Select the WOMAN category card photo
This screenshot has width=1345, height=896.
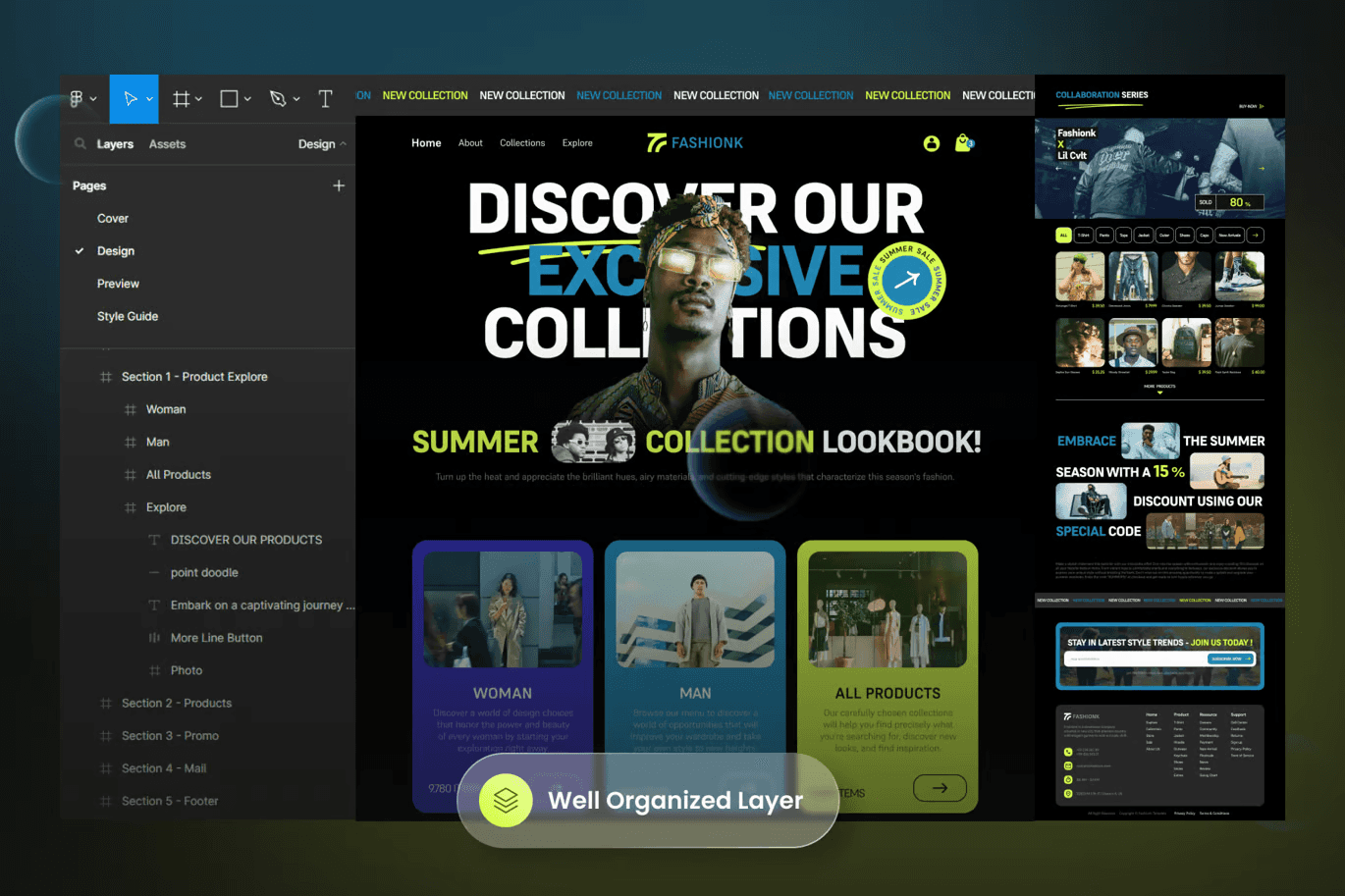click(503, 609)
